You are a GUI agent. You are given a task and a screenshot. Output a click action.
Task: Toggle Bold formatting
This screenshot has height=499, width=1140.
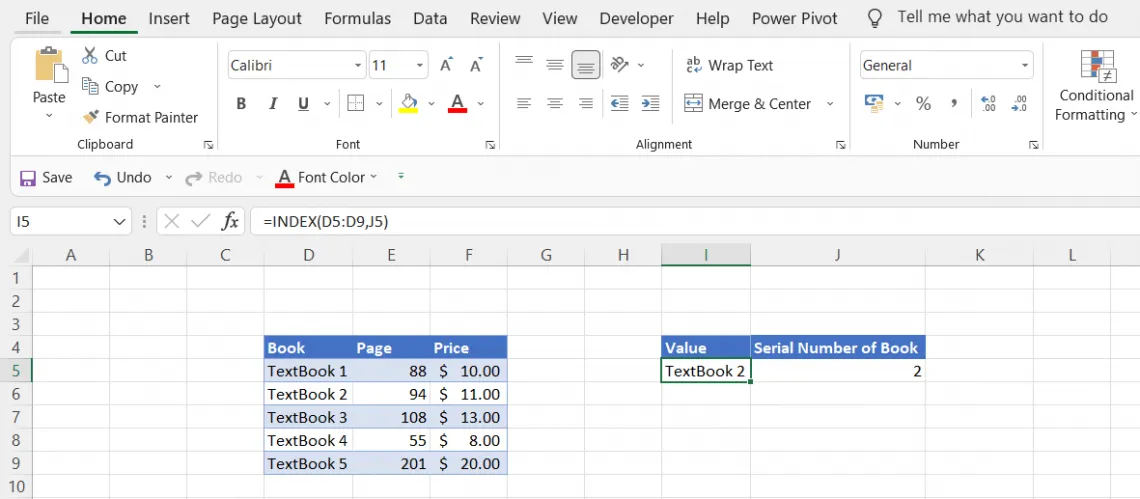point(241,103)
